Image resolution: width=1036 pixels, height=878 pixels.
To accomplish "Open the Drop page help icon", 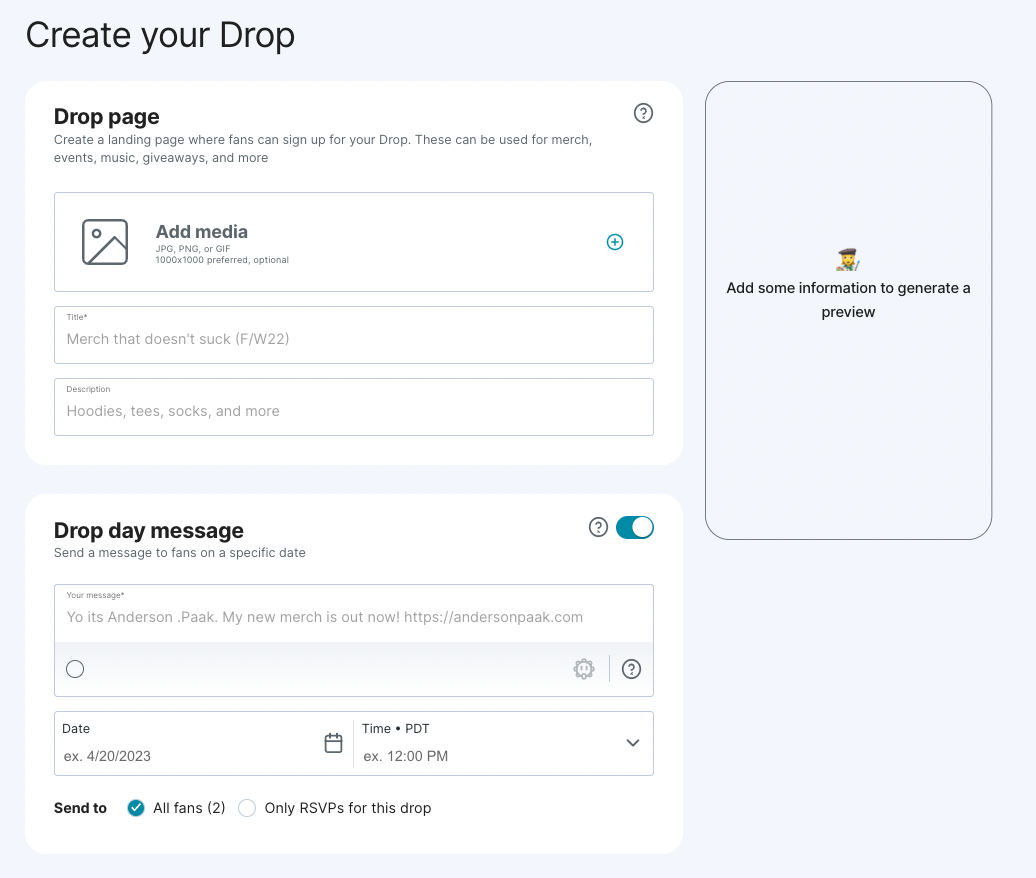I will click(x=643, y=114).
